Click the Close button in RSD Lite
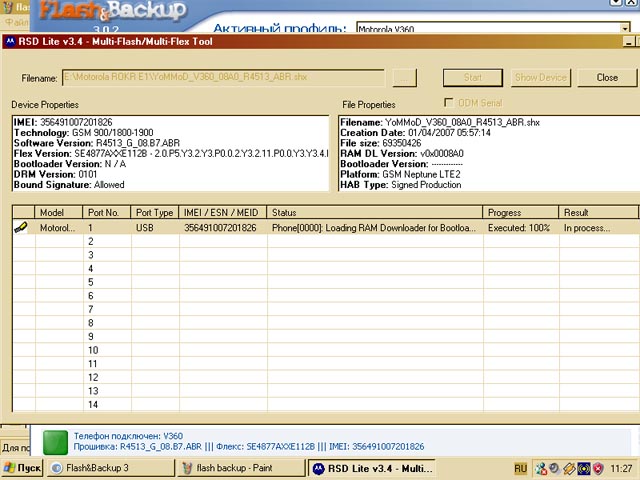Screen dimensions: 640x480 click(607, 78)
